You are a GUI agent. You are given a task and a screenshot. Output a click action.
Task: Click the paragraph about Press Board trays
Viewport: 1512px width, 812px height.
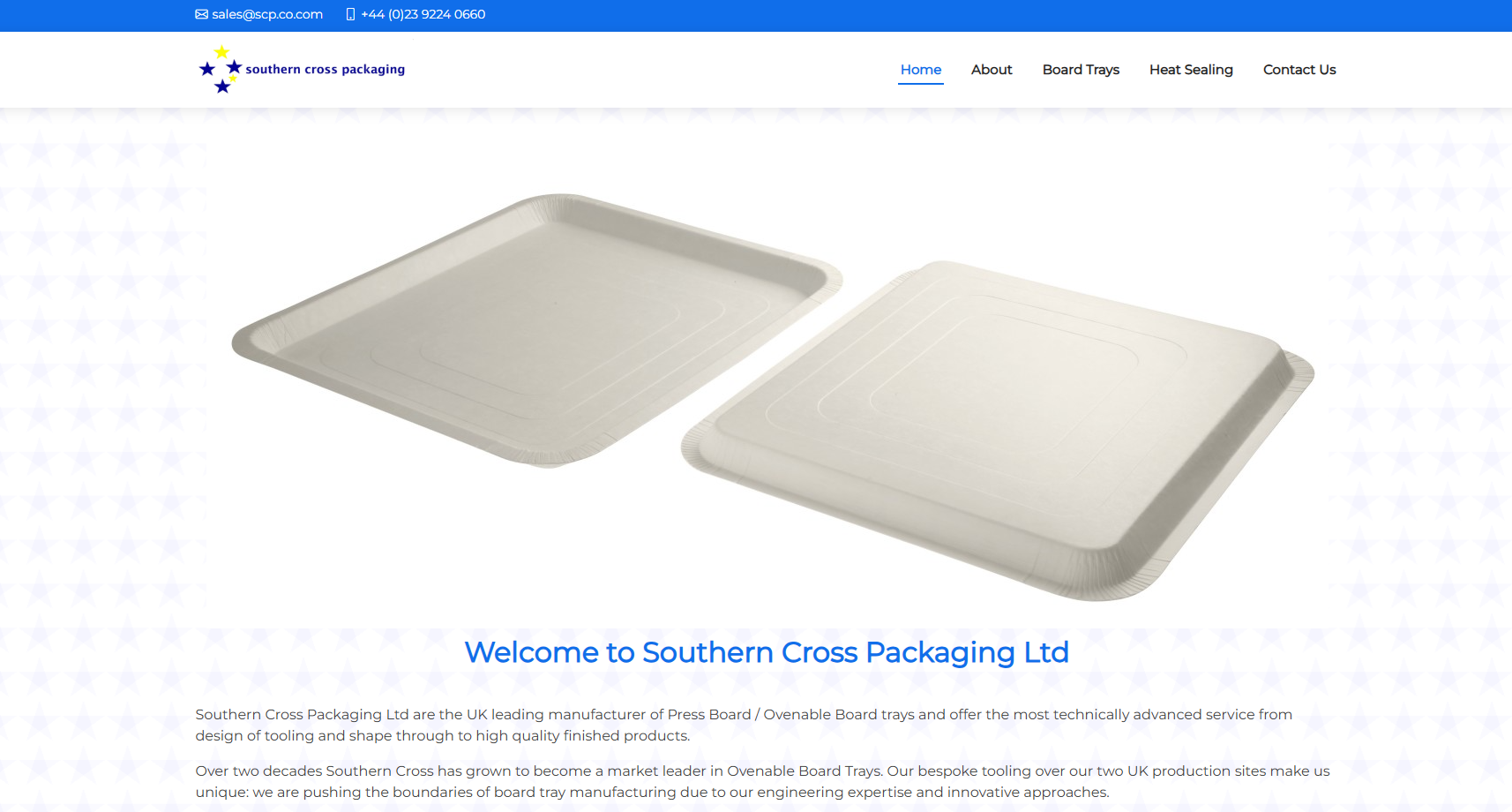744,725
